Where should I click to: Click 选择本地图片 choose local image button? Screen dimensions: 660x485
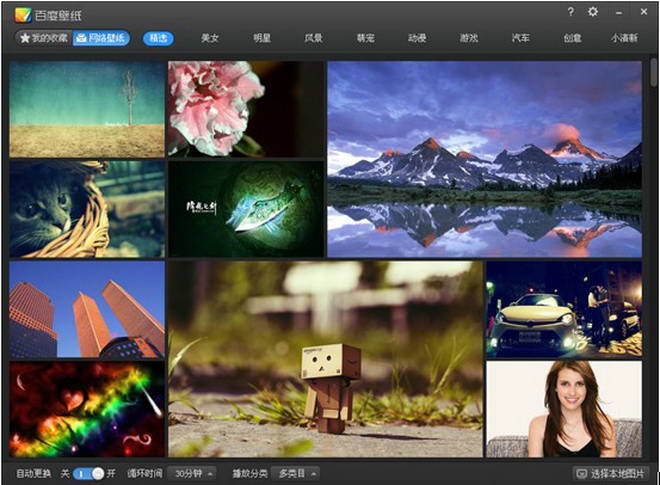pyautogui.click(x=611, y=474)
